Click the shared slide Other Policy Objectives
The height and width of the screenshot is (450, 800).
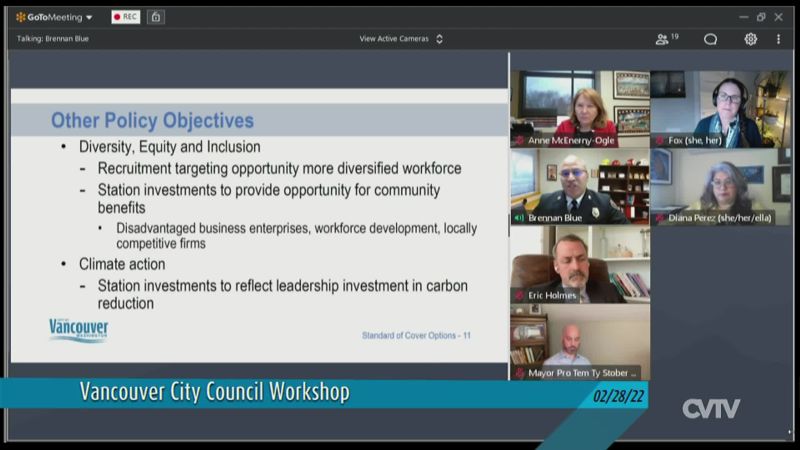pos(259,225)
